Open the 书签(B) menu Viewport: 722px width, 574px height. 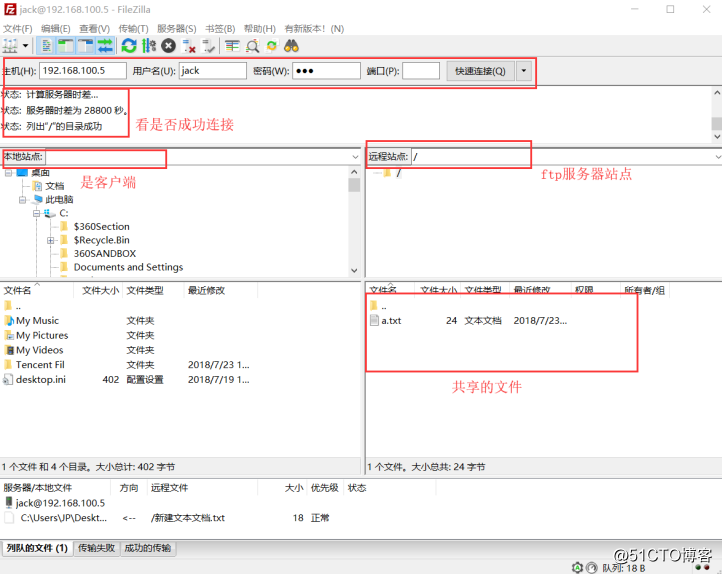coord(220,29)
